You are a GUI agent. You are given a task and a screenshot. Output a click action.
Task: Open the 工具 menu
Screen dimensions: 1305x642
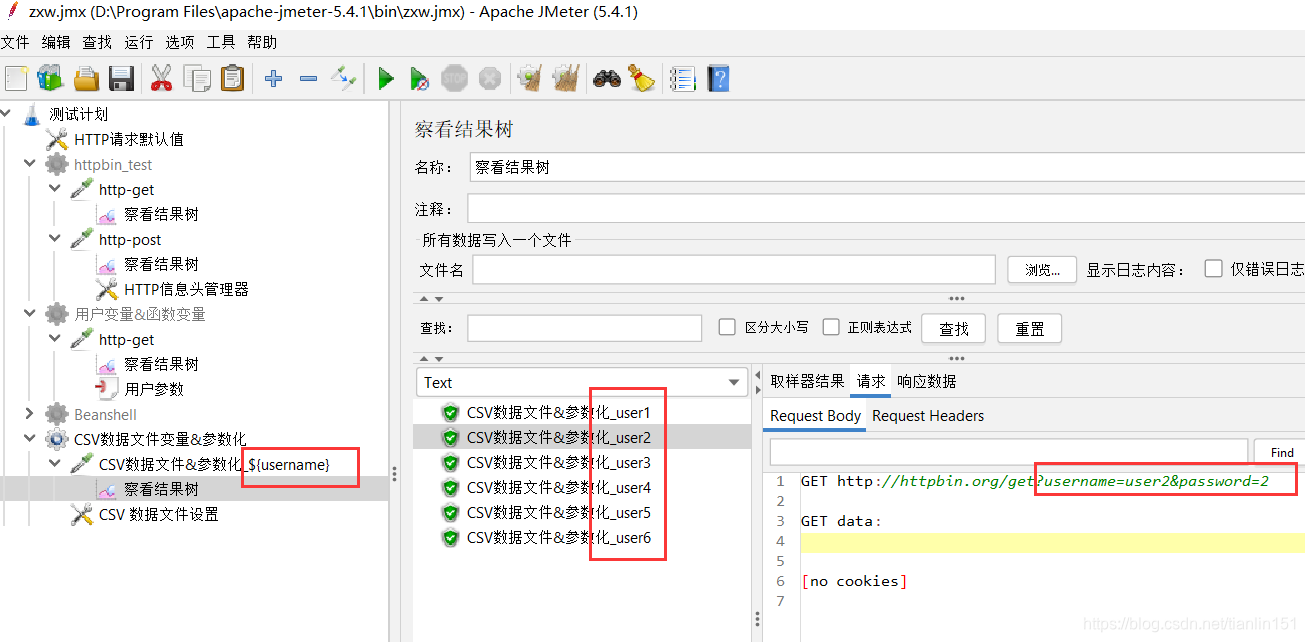[x=221, y=42]
